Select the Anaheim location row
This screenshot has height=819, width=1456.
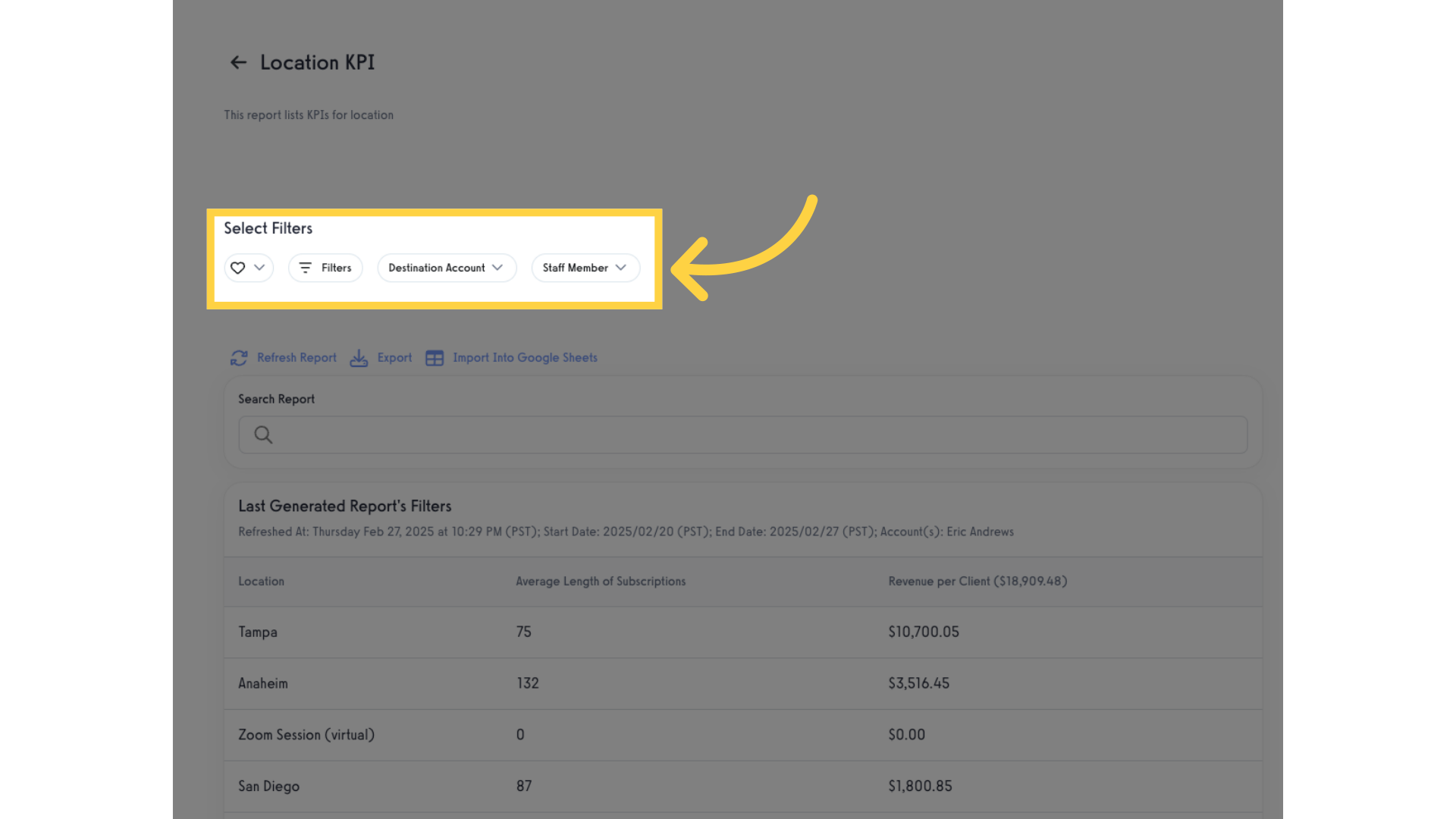pos(743,683)
